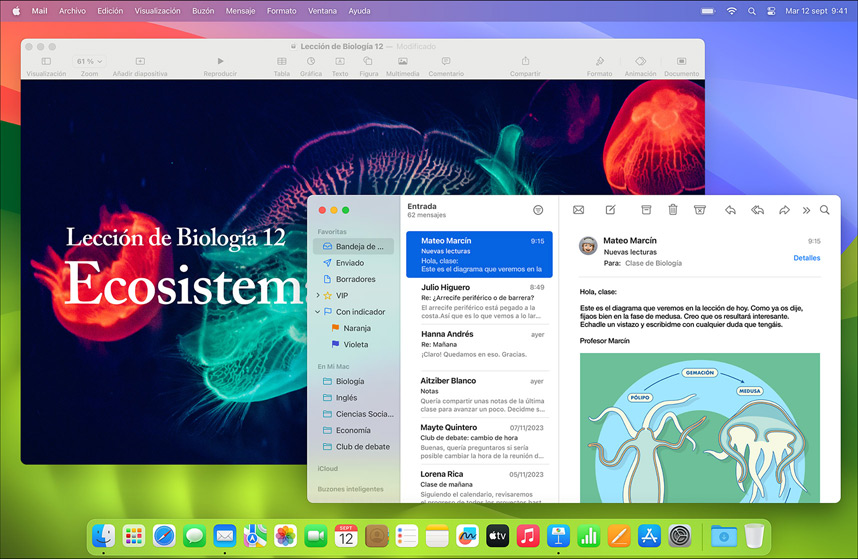Image resolution: width=858 pixels, height=559 pixels.
Task: Reply to Mateo Marcín's email
Action: click(x=730, y=210)
